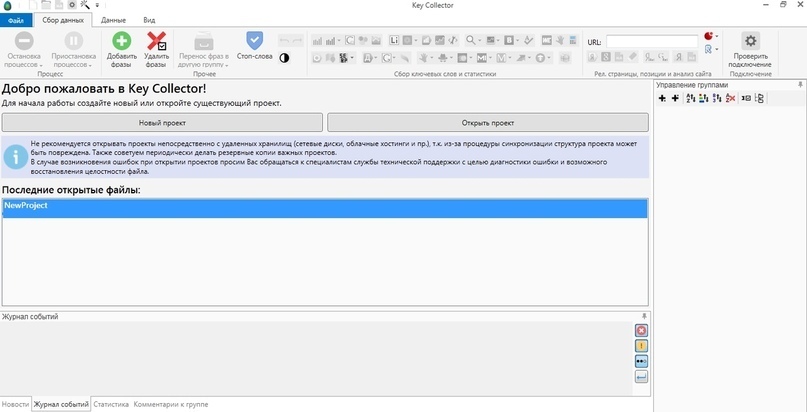Click the blue info icon in notice

(x=15, y=157)
